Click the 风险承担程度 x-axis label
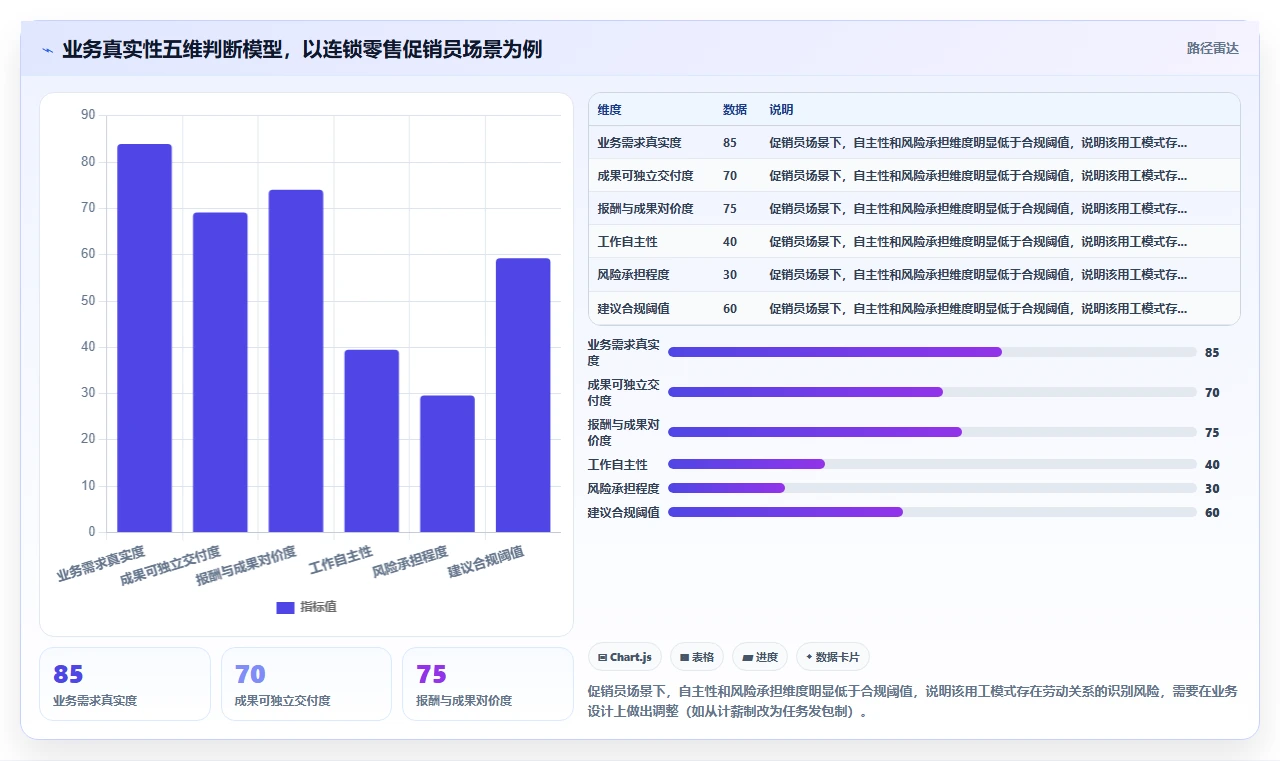 (x=410, y=562)
